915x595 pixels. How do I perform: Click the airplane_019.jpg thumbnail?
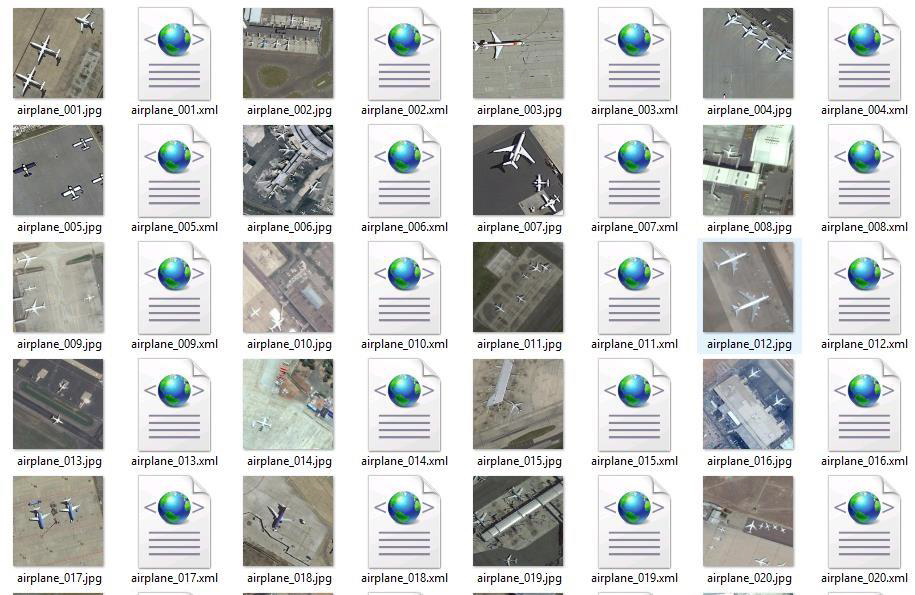518,522
